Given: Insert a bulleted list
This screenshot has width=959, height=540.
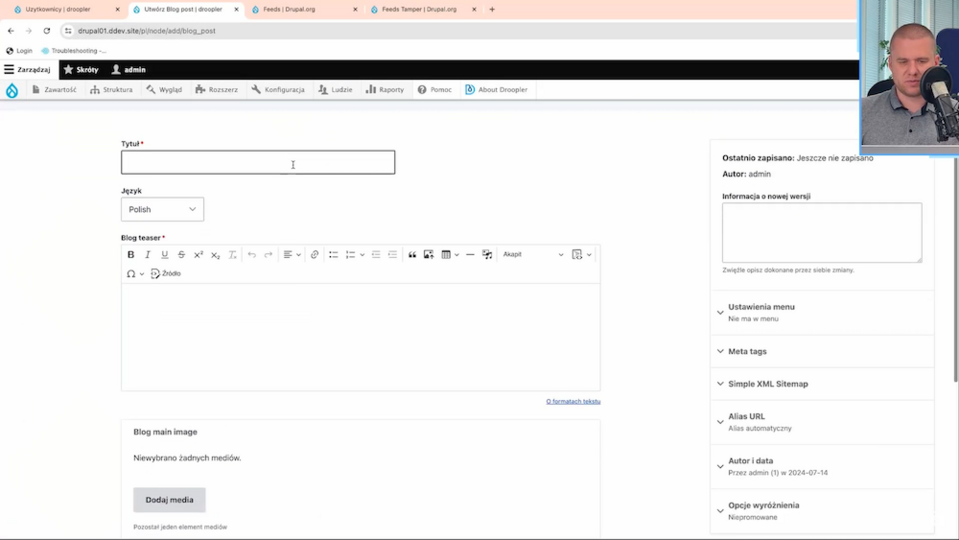Looking at the screenshot, I should [x=333, y=254].
